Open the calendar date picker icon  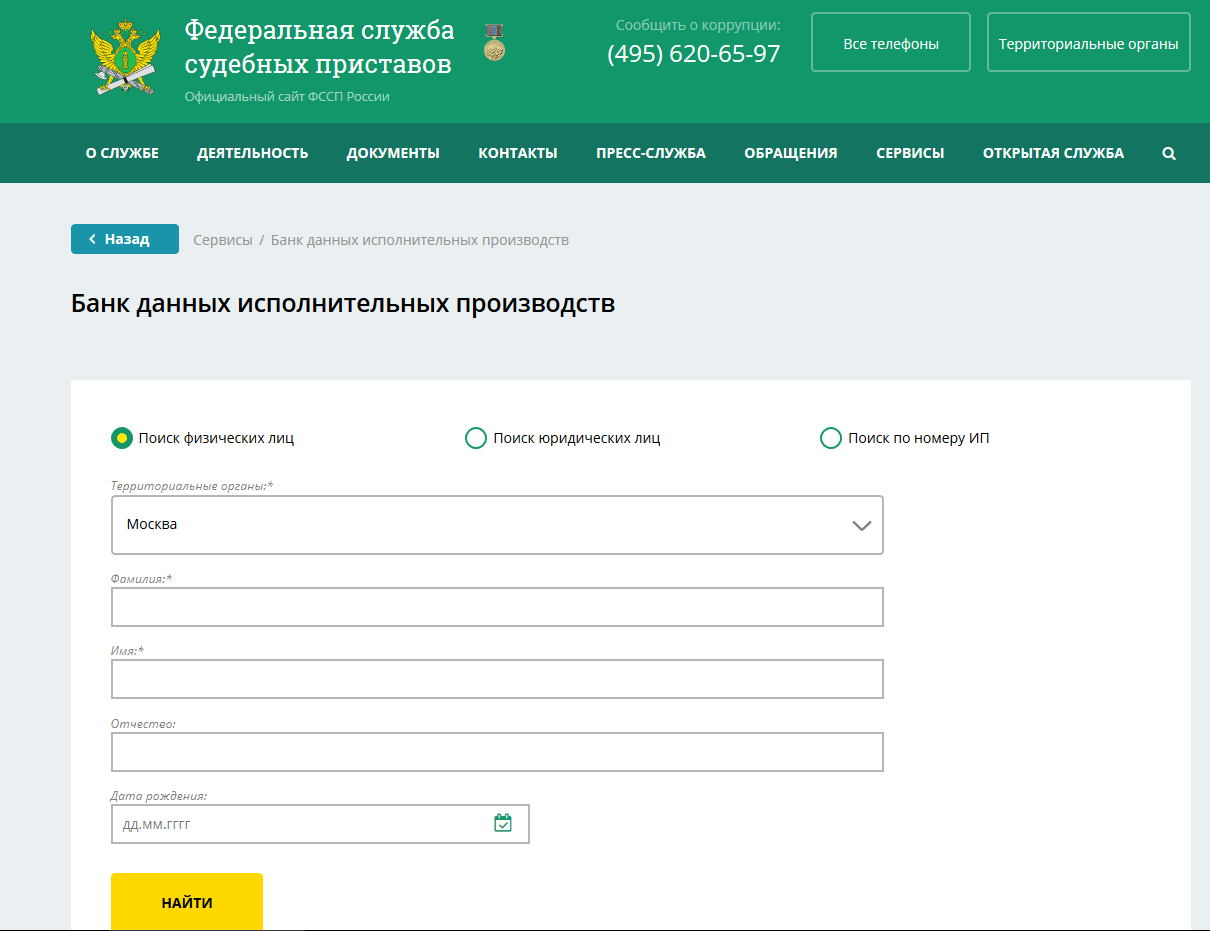503,823
